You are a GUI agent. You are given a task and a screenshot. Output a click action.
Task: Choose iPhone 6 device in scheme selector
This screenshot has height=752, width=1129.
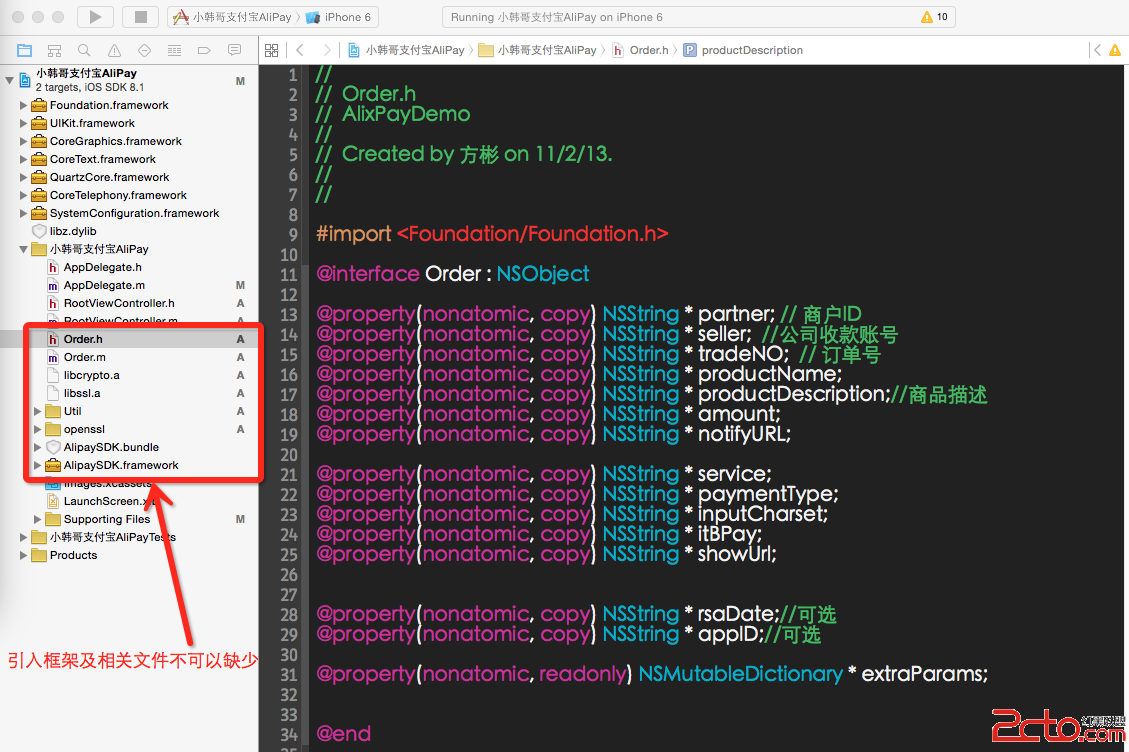pyautogui.click(x=340, y=17)
